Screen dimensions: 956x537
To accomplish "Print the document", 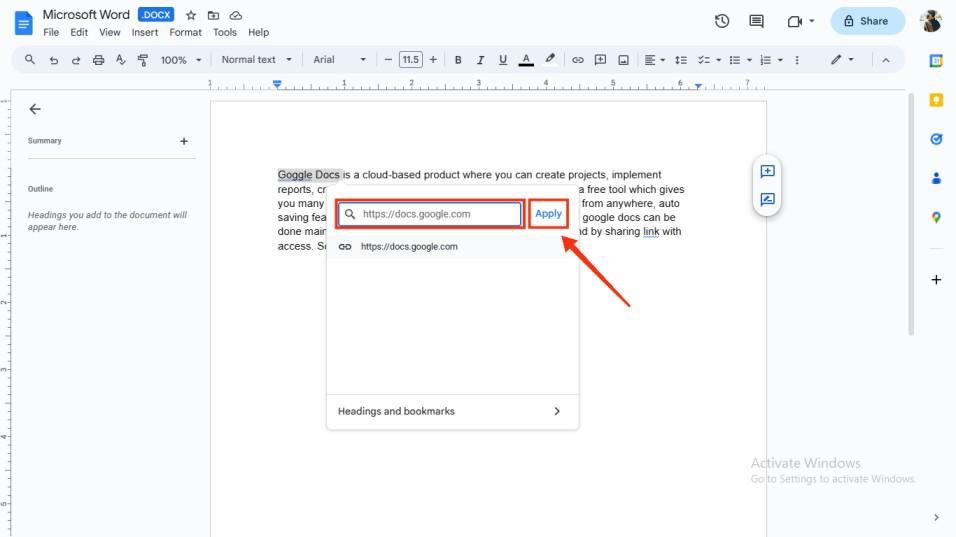I will (98, 60).
